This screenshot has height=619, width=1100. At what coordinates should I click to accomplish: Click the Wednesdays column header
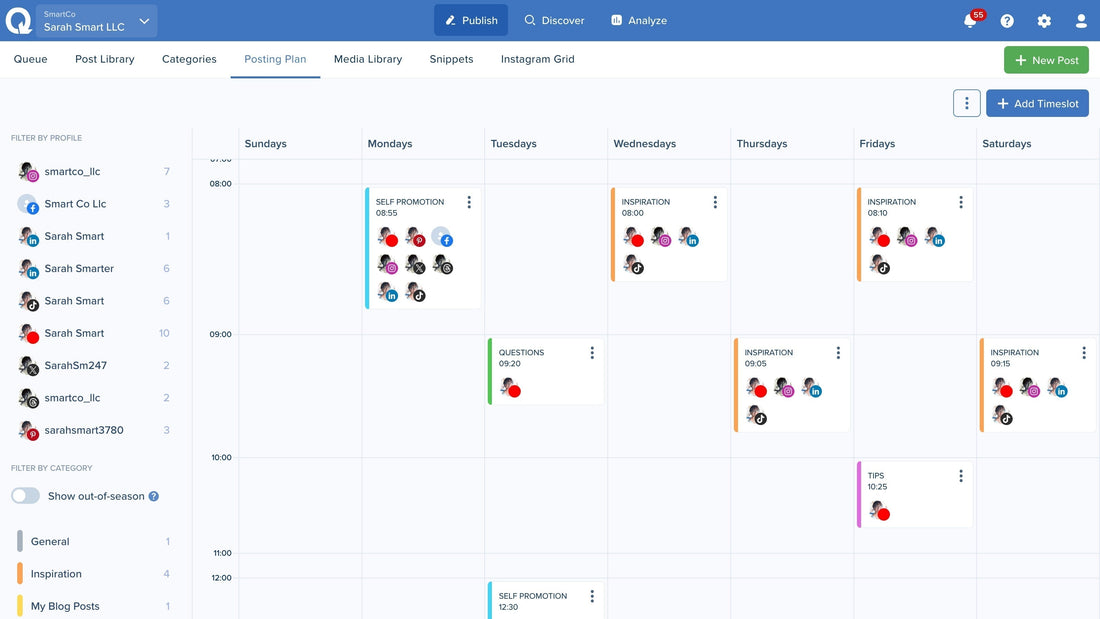[x=644, y=144]
